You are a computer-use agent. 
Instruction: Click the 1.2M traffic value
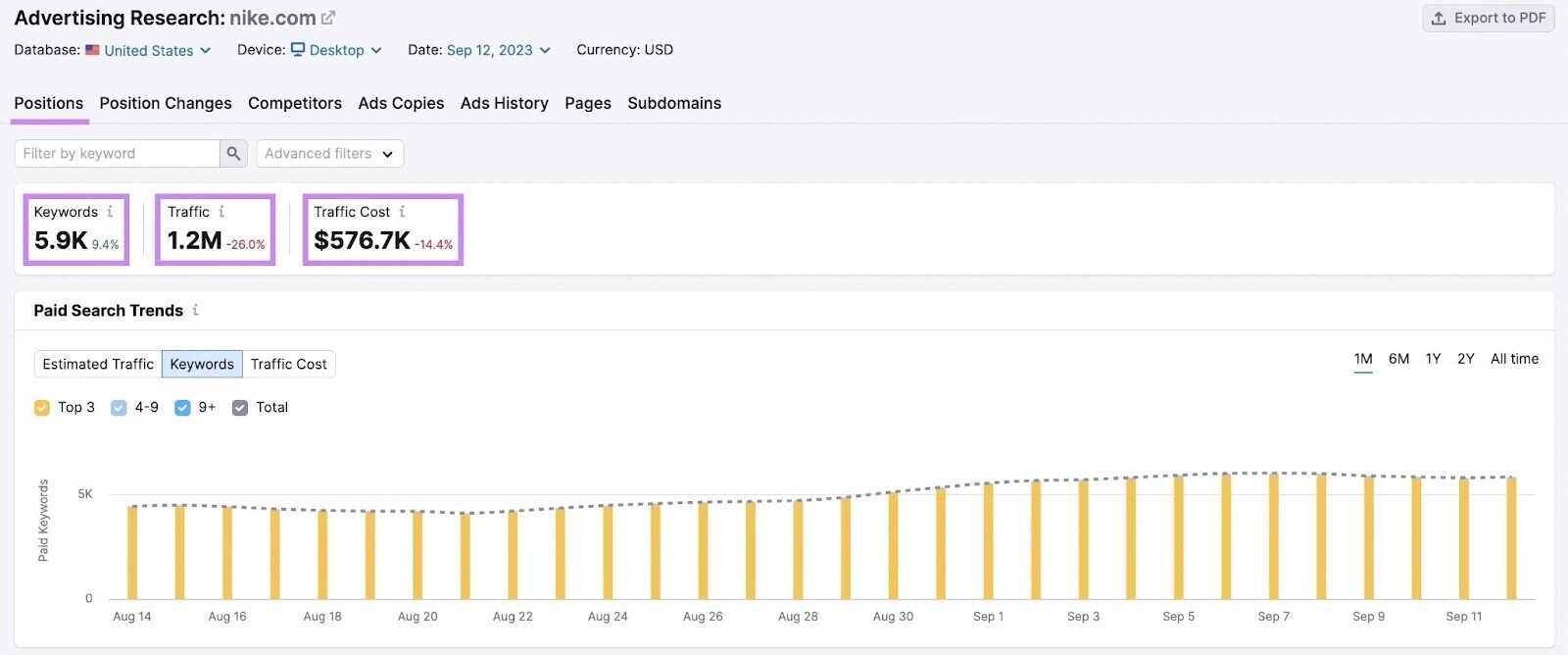pyautogui.click(x=194, y=240)
